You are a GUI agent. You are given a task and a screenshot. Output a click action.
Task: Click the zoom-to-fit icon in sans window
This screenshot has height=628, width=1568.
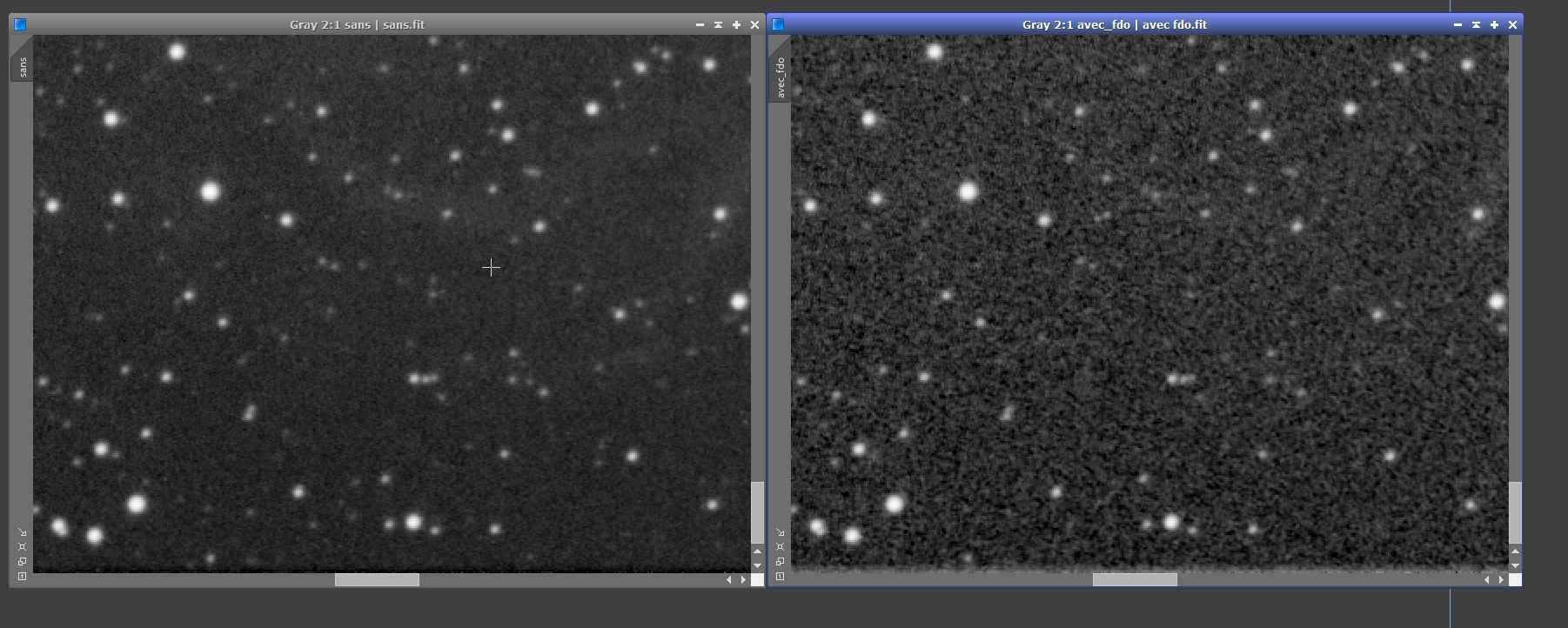coord(22,547)
